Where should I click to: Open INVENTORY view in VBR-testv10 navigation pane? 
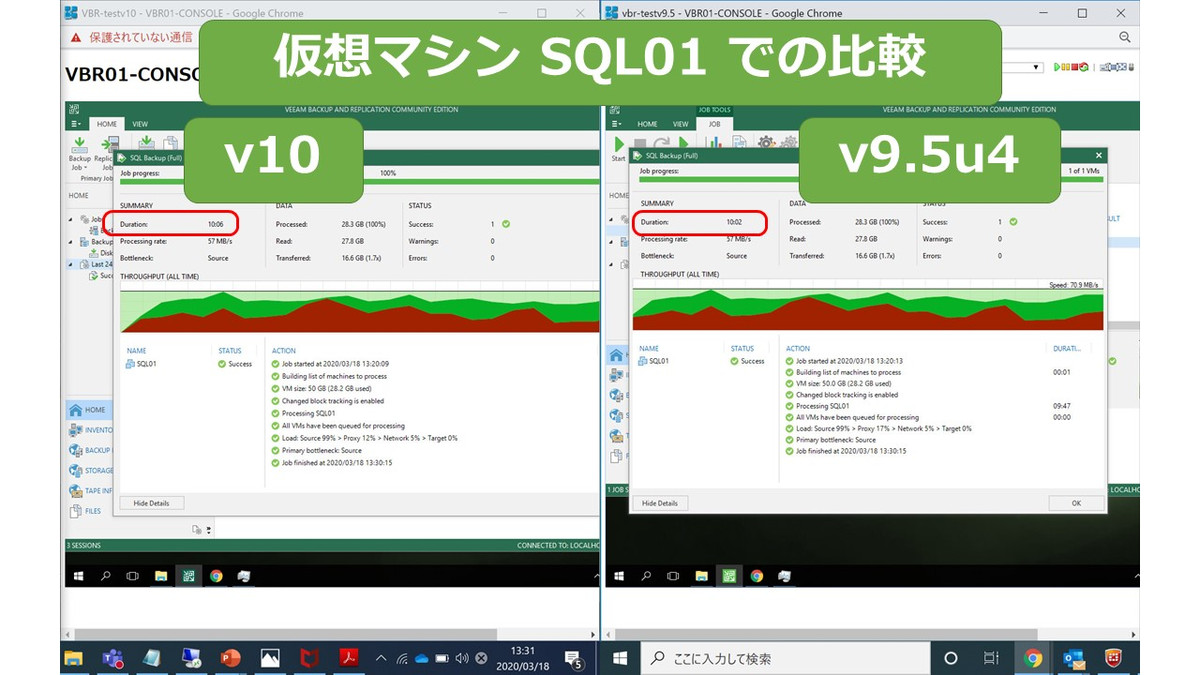tap(90, 430)
